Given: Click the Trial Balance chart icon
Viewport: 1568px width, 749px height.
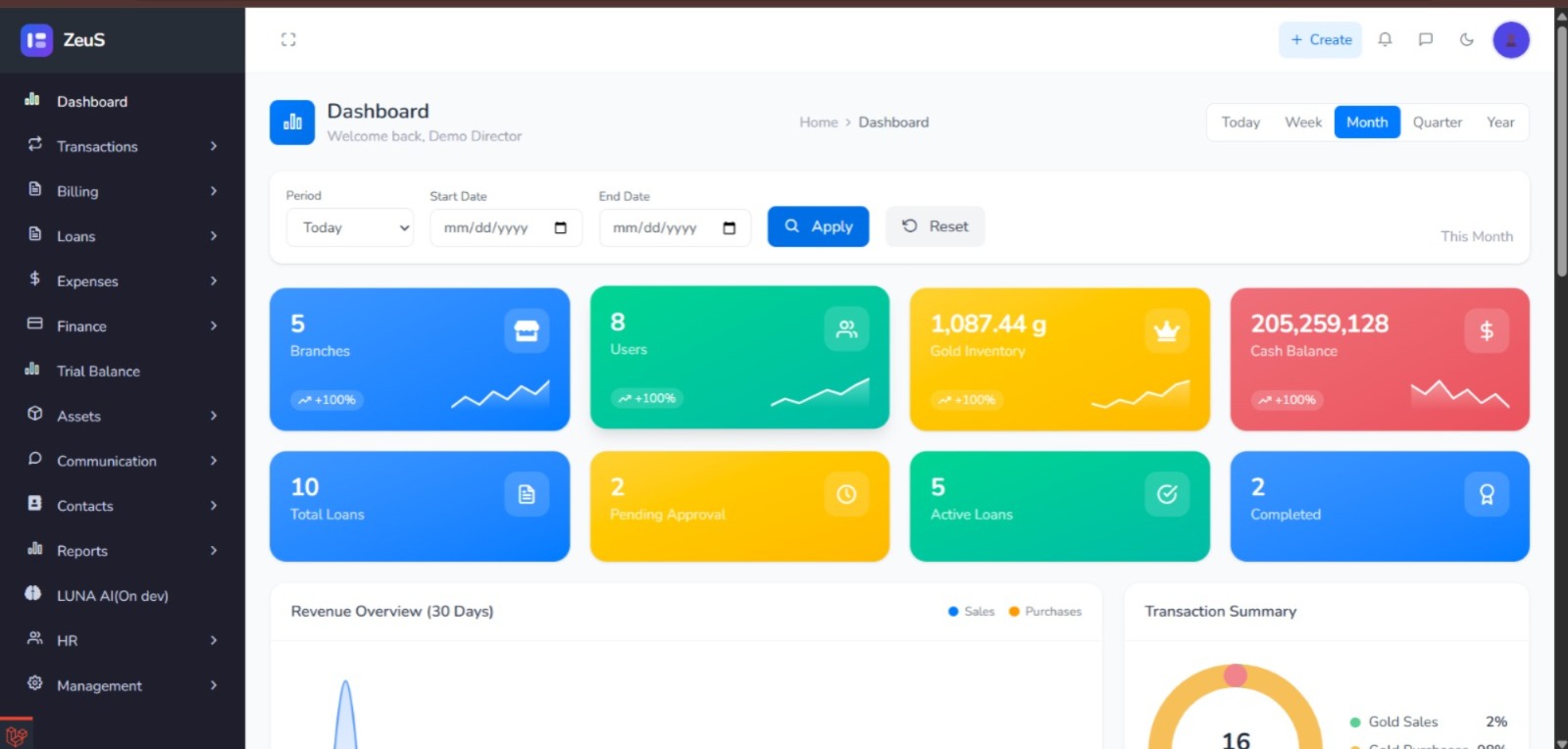Looking at the screenshot, I should [32, 369].
